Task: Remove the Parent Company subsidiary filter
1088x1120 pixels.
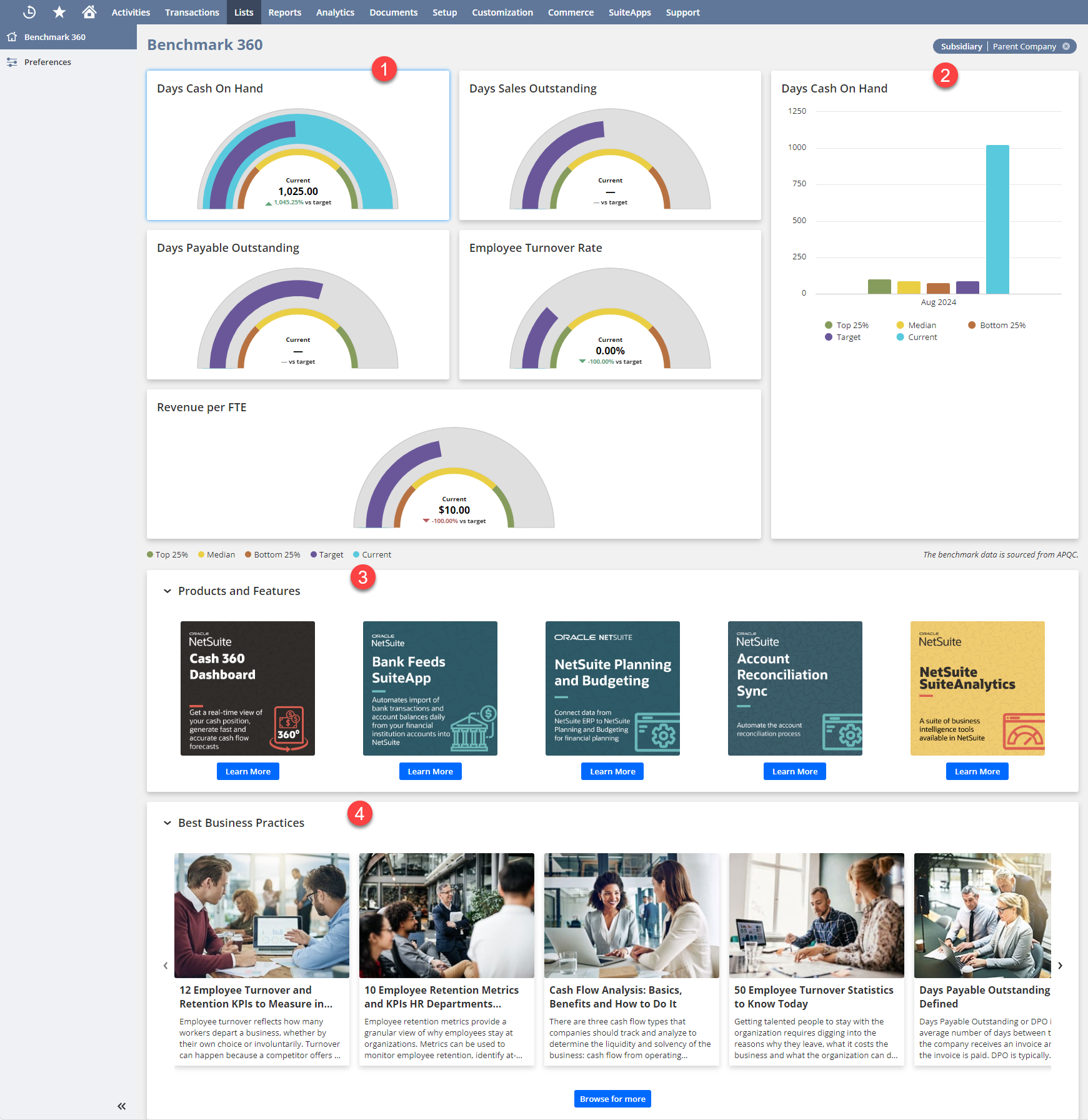Action: coord(1066,46)
